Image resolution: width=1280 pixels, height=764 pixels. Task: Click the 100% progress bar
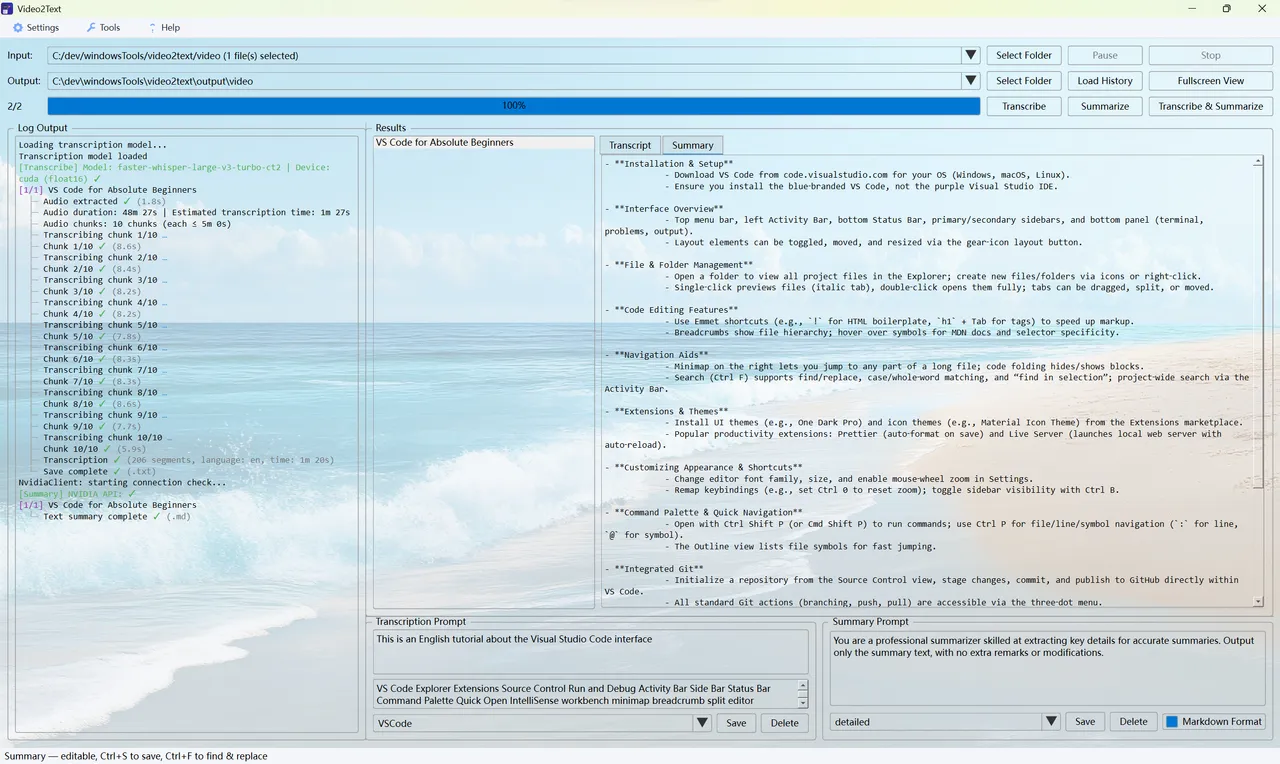pos(514,106)
